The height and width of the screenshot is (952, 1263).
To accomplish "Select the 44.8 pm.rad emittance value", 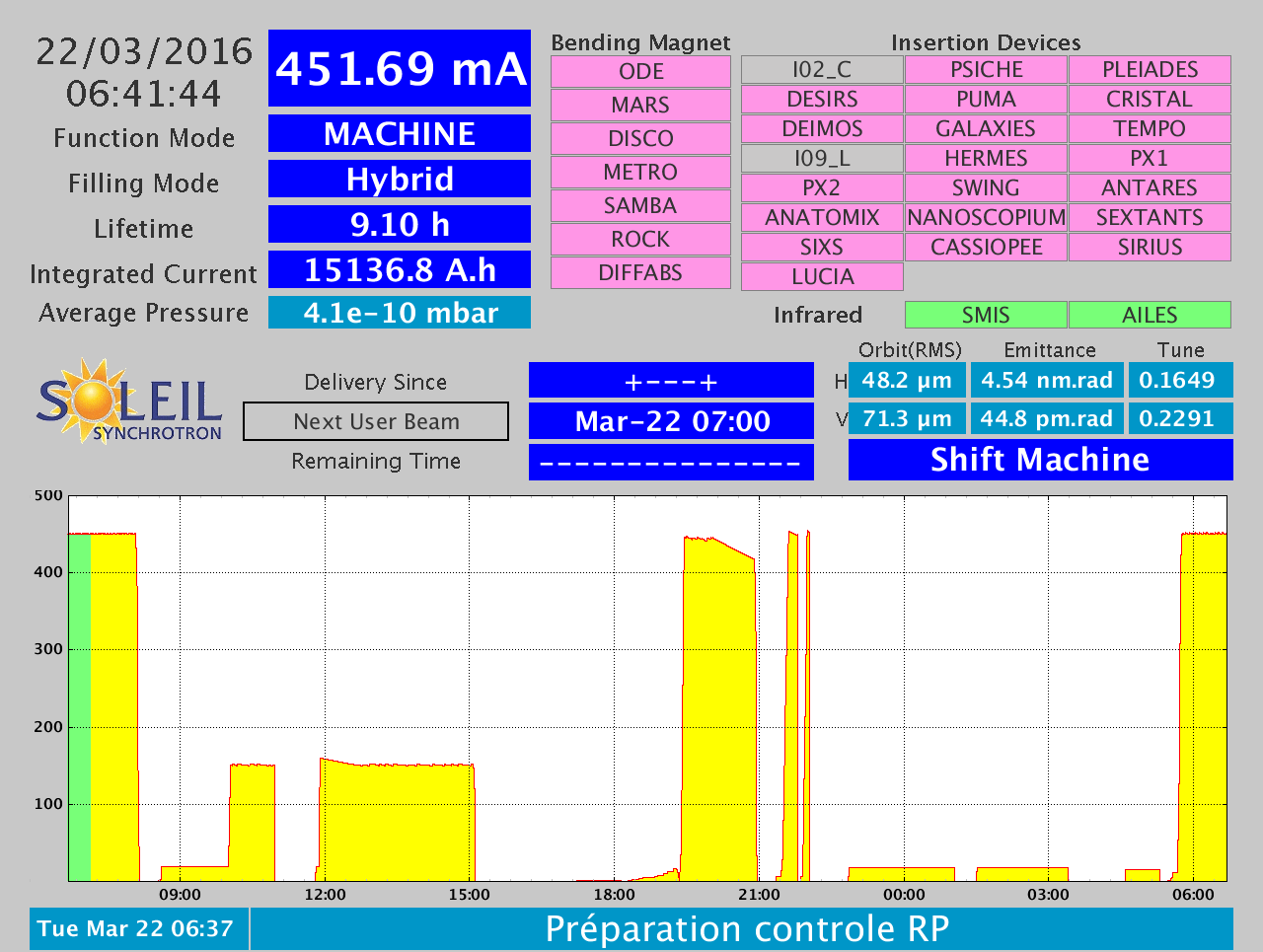I will [1047, 418].
